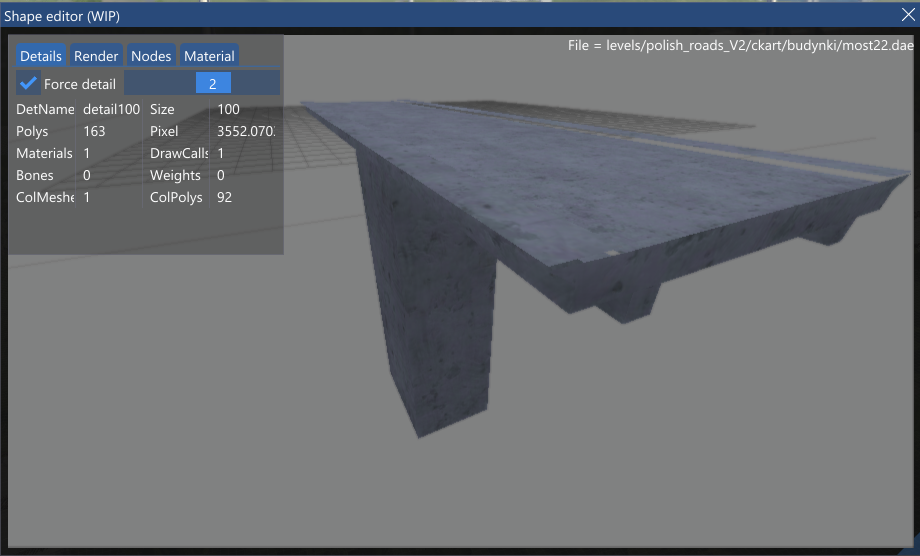Click the Materials label
This screenshot has width=920, height=556.
pos(45,153)
